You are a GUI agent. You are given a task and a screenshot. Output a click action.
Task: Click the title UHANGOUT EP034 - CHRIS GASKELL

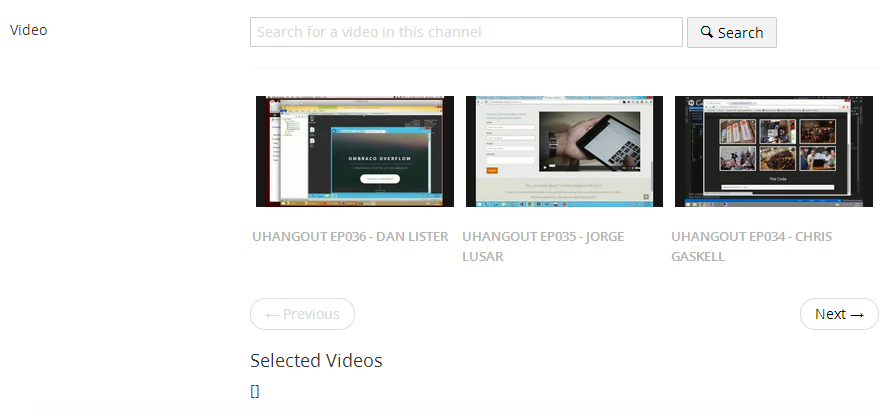751,246
